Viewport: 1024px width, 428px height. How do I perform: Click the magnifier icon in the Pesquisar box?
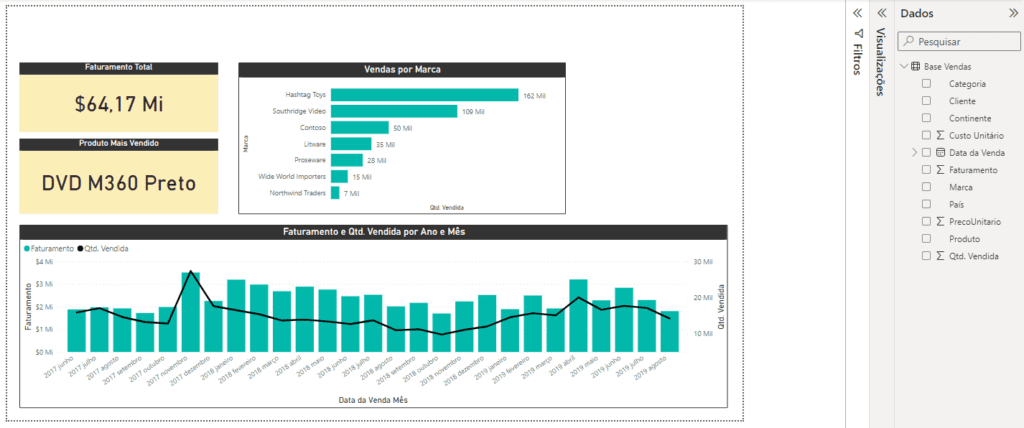(910, 41)
